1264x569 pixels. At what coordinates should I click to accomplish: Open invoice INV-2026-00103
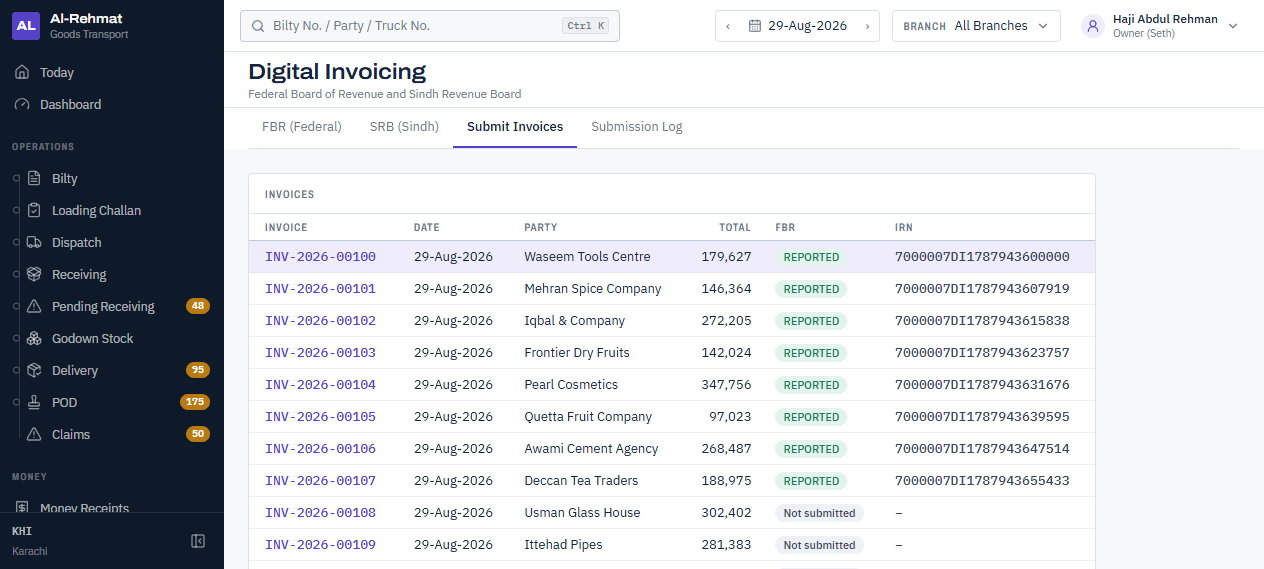point(320,353)
